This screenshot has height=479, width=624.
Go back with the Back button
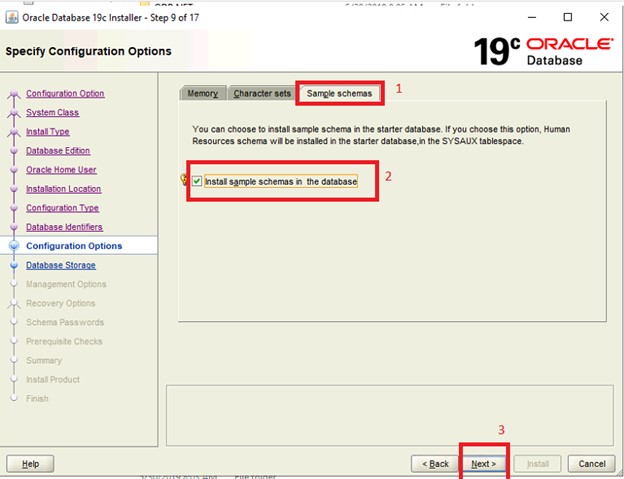click(x=435, y=464)
